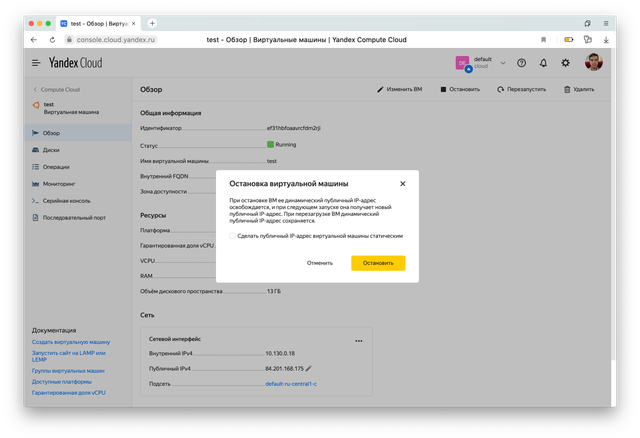
Task: Open the help question mark icon
Action: (x=521, y=62)
